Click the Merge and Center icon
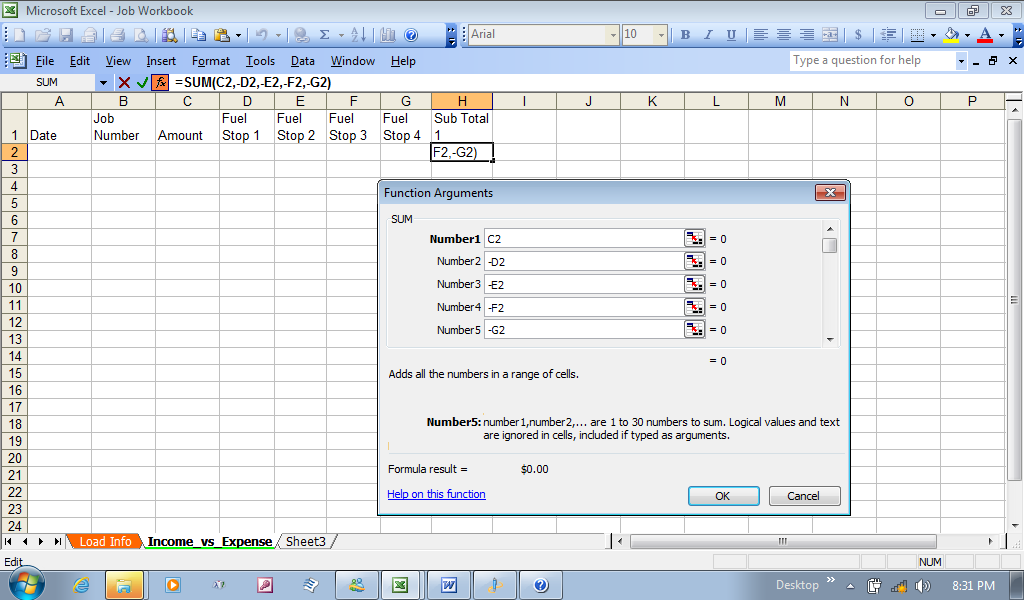This screenshot has height=600, width=1024. pos(830,35)
